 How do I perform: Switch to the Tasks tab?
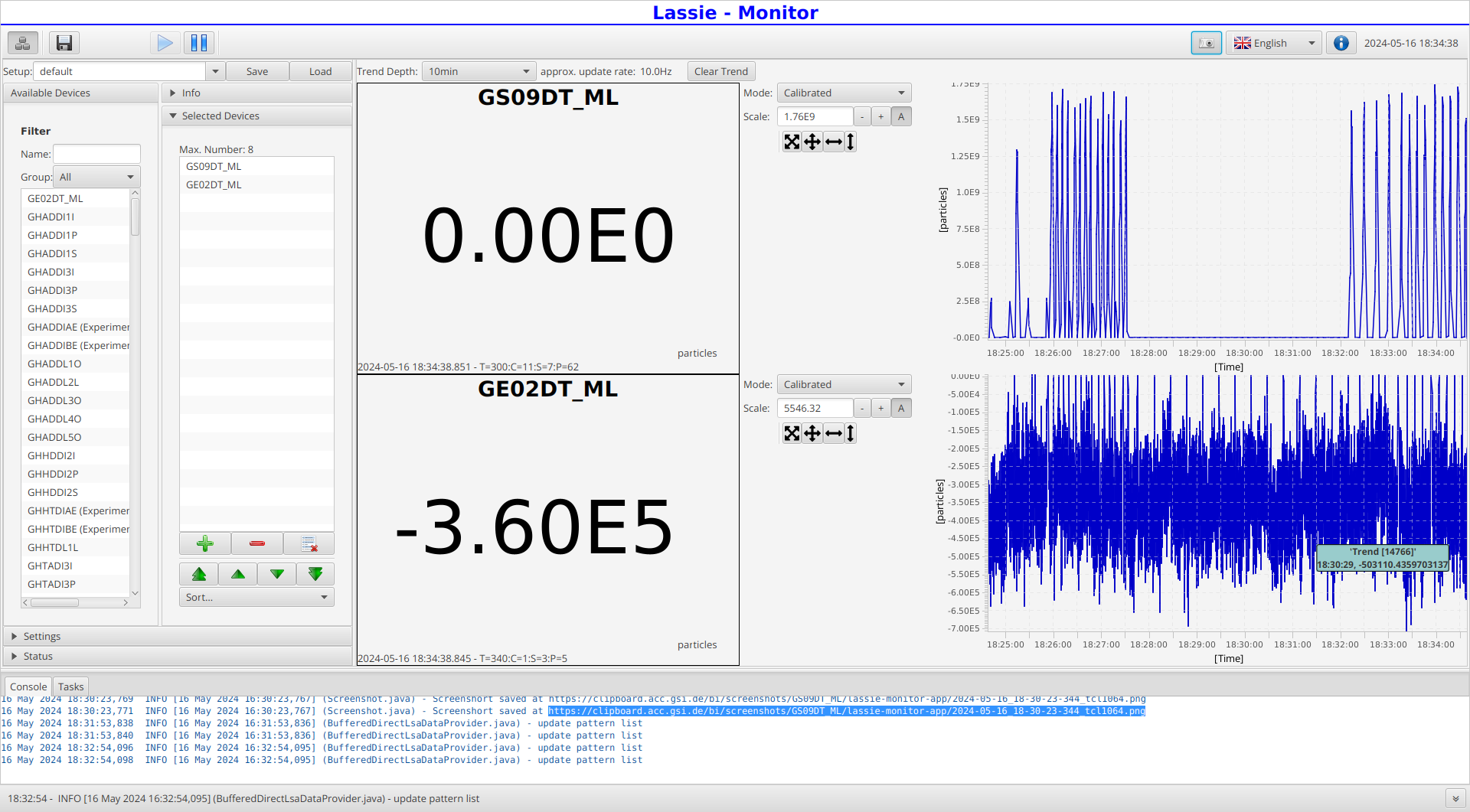(70, 686)
